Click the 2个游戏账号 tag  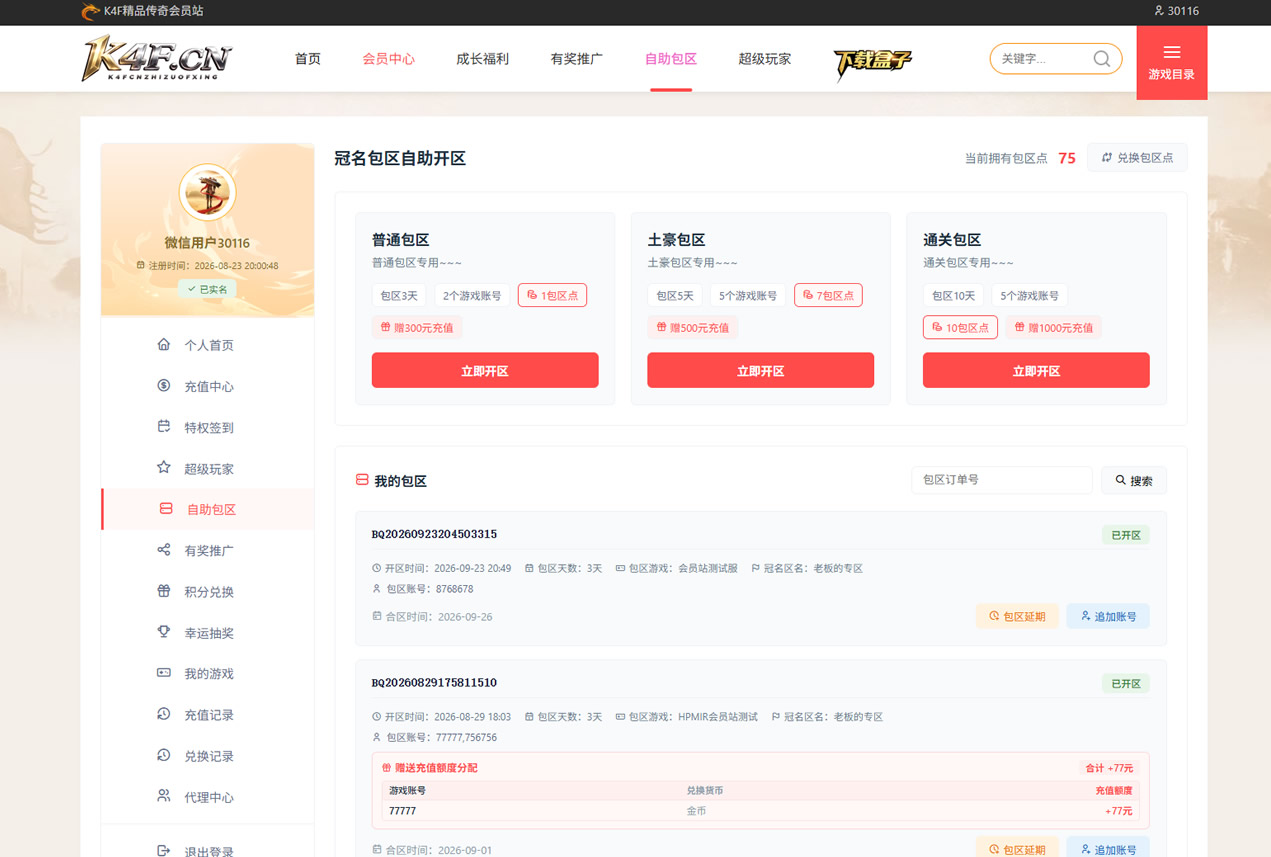click(x=472, y=295)
